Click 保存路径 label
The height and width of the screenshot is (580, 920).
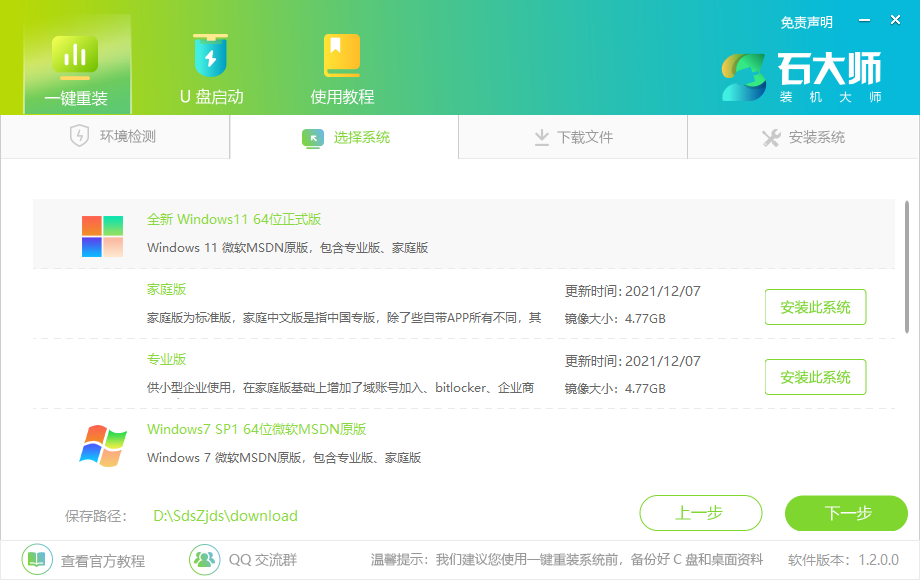click(x=96, y=516)
